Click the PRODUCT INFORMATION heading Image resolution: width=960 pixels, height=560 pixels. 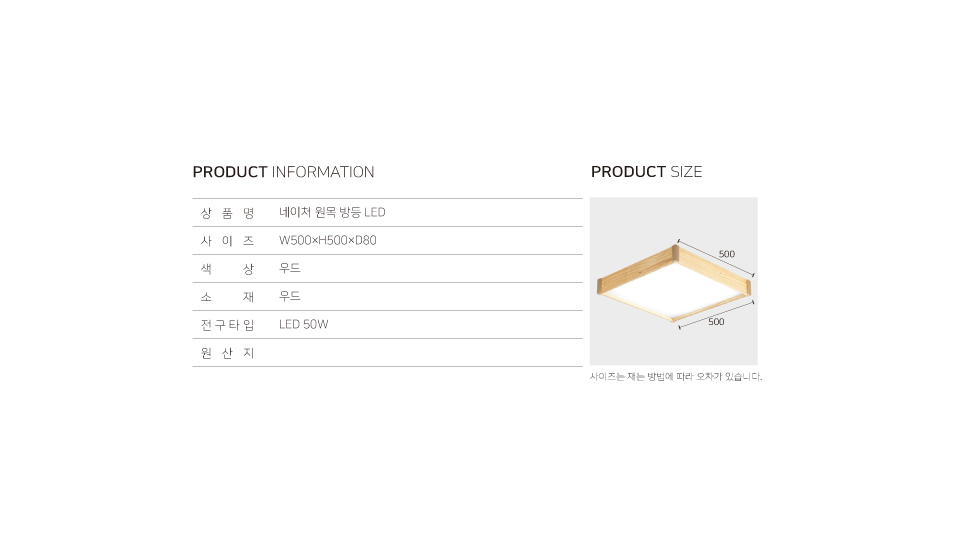coord(283,172)
